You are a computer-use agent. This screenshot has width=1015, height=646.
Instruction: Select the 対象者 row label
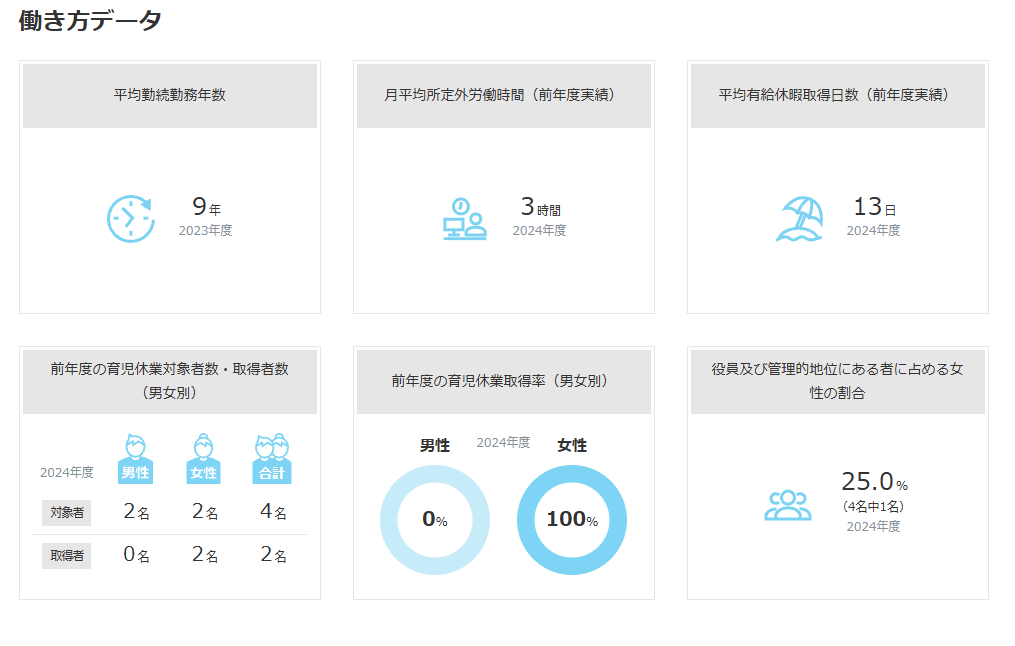(66, 513)
